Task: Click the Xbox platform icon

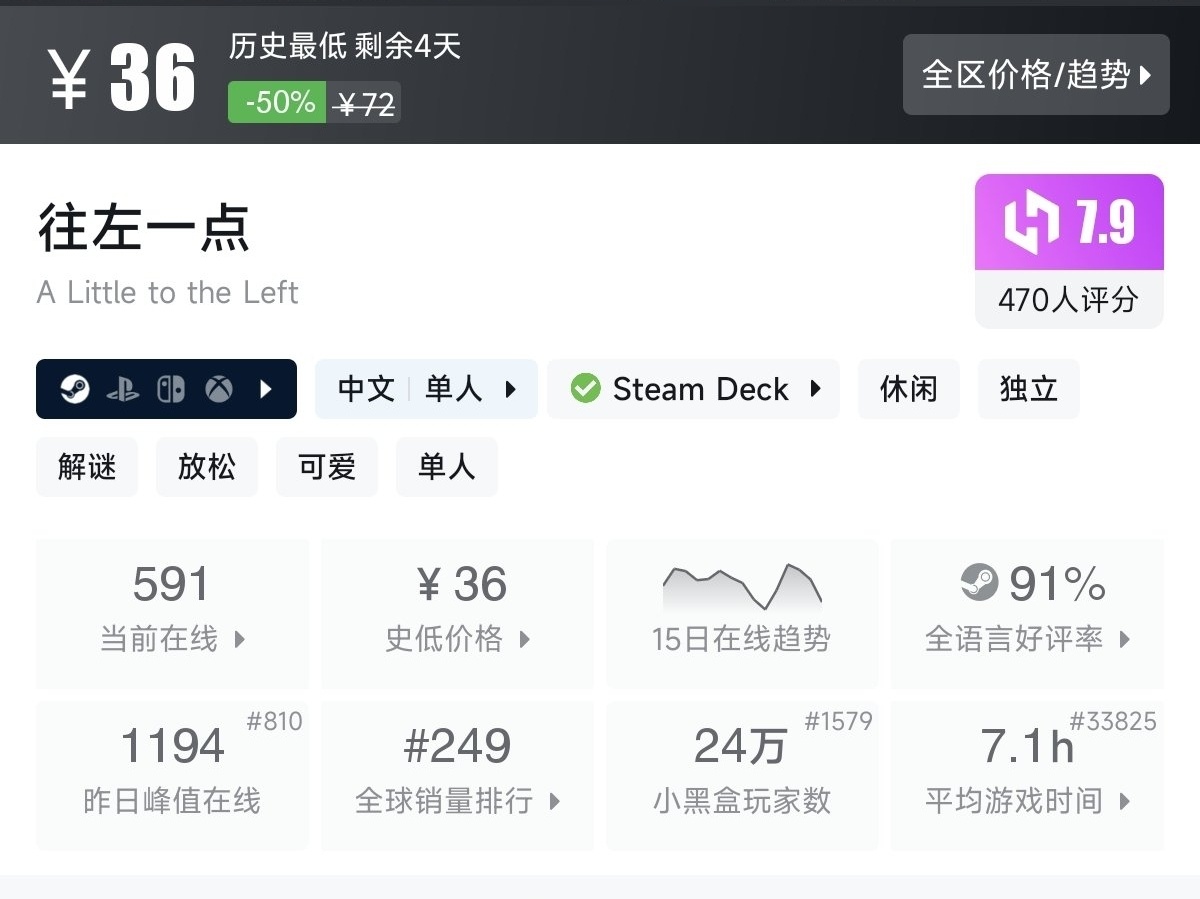Action: click(x=219, y=389)
